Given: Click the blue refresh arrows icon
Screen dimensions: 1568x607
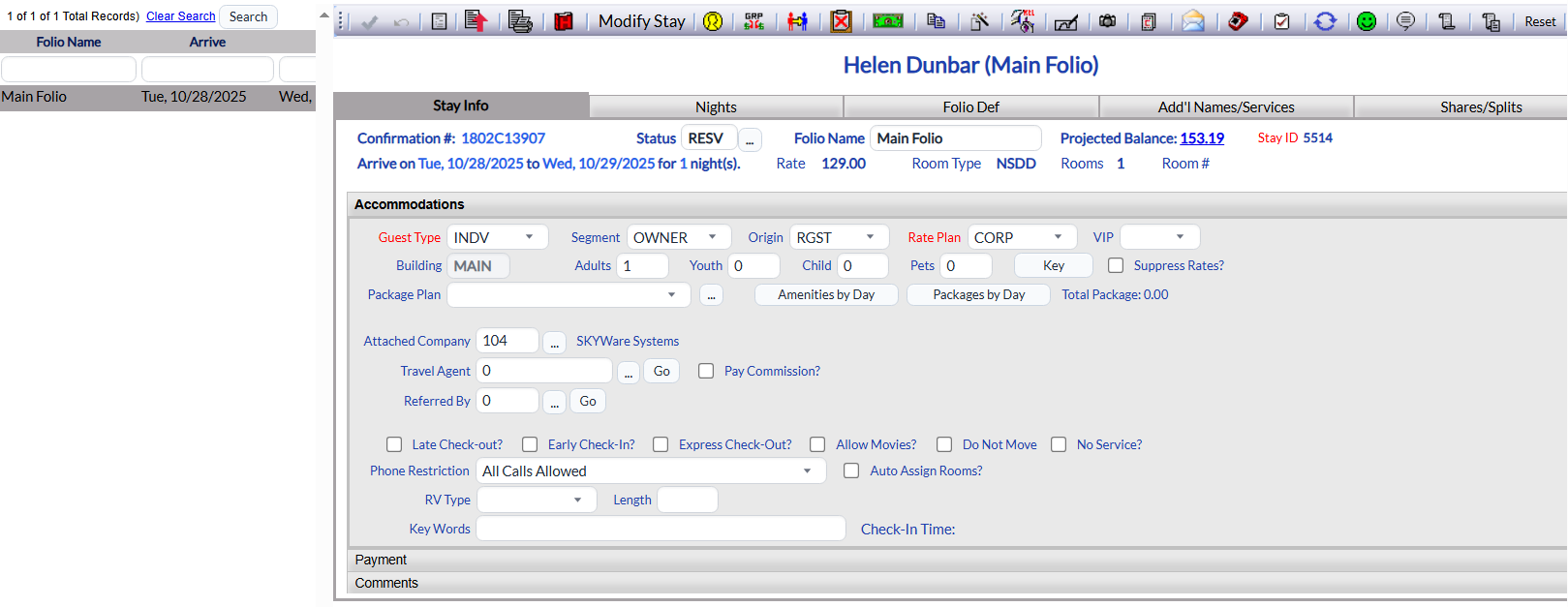Looking at the screenshot, I should (1325, 21).
